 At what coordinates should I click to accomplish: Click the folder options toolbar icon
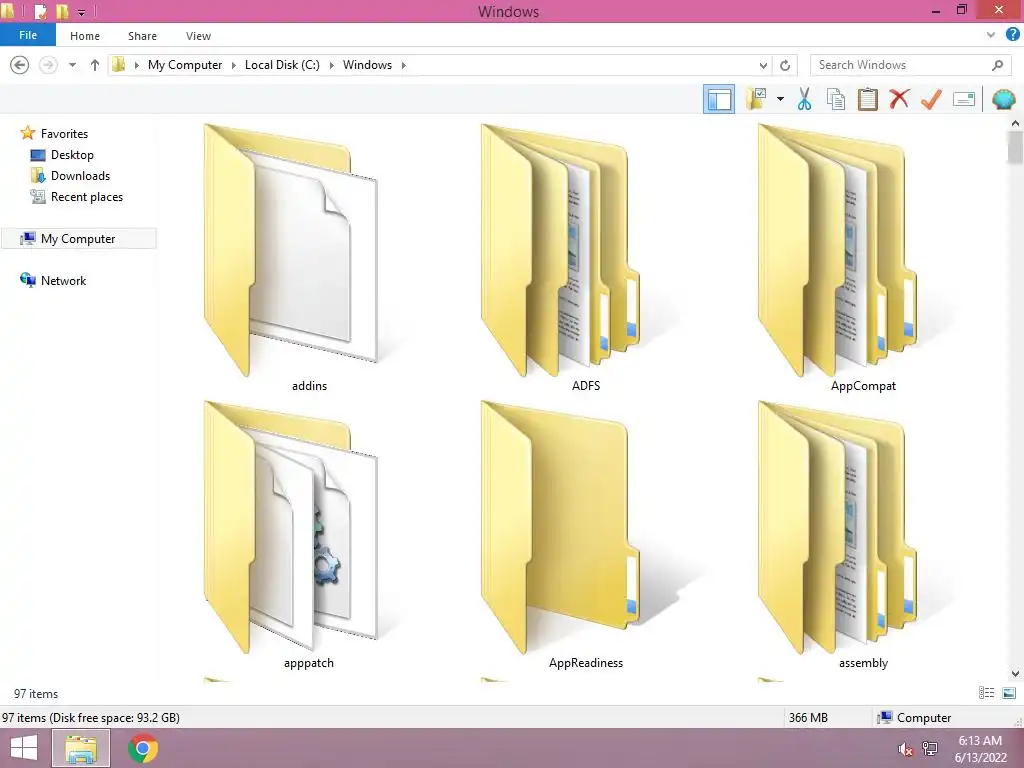point(757,99)
